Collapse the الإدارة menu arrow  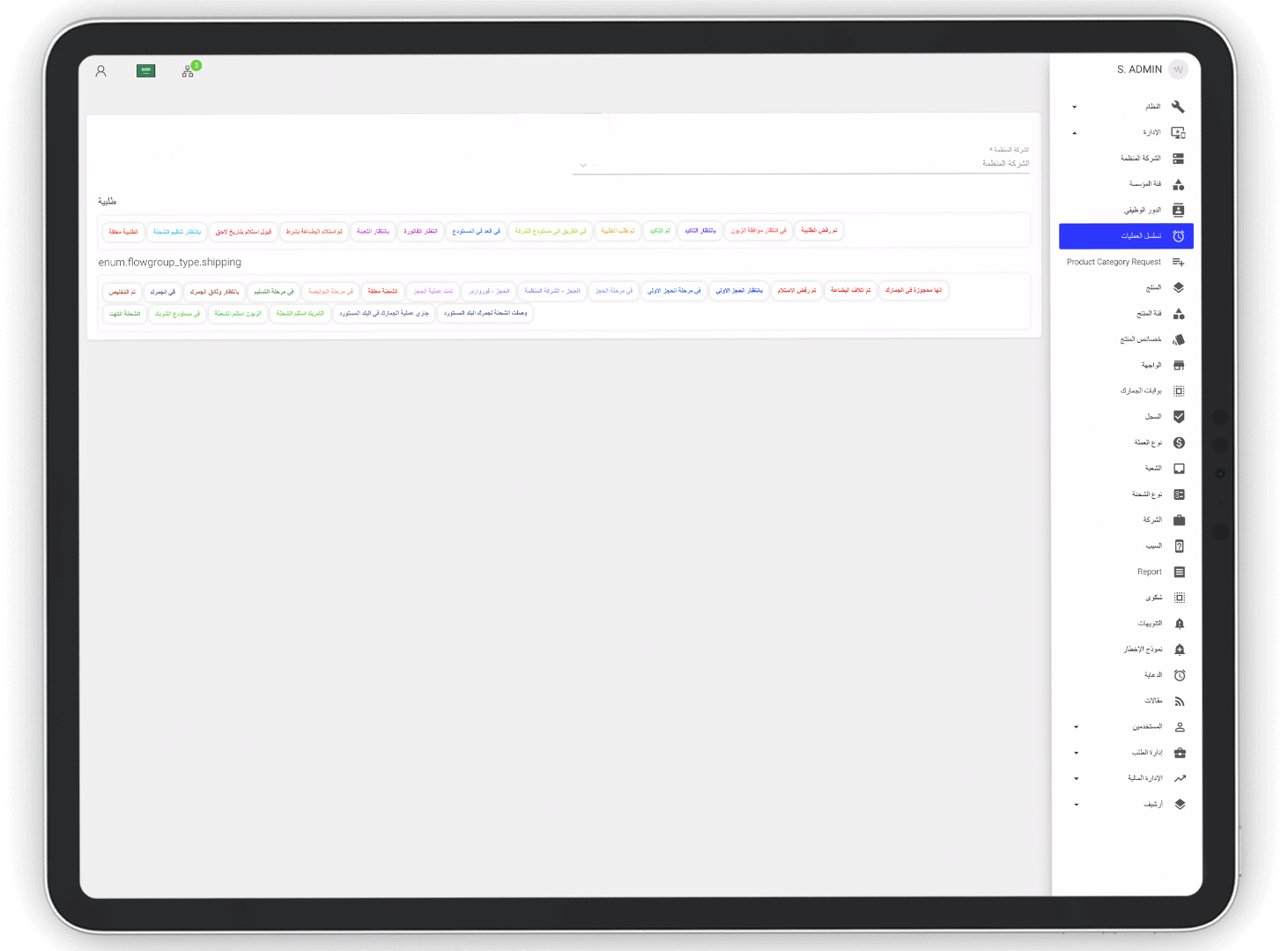tap(1074, 133)
